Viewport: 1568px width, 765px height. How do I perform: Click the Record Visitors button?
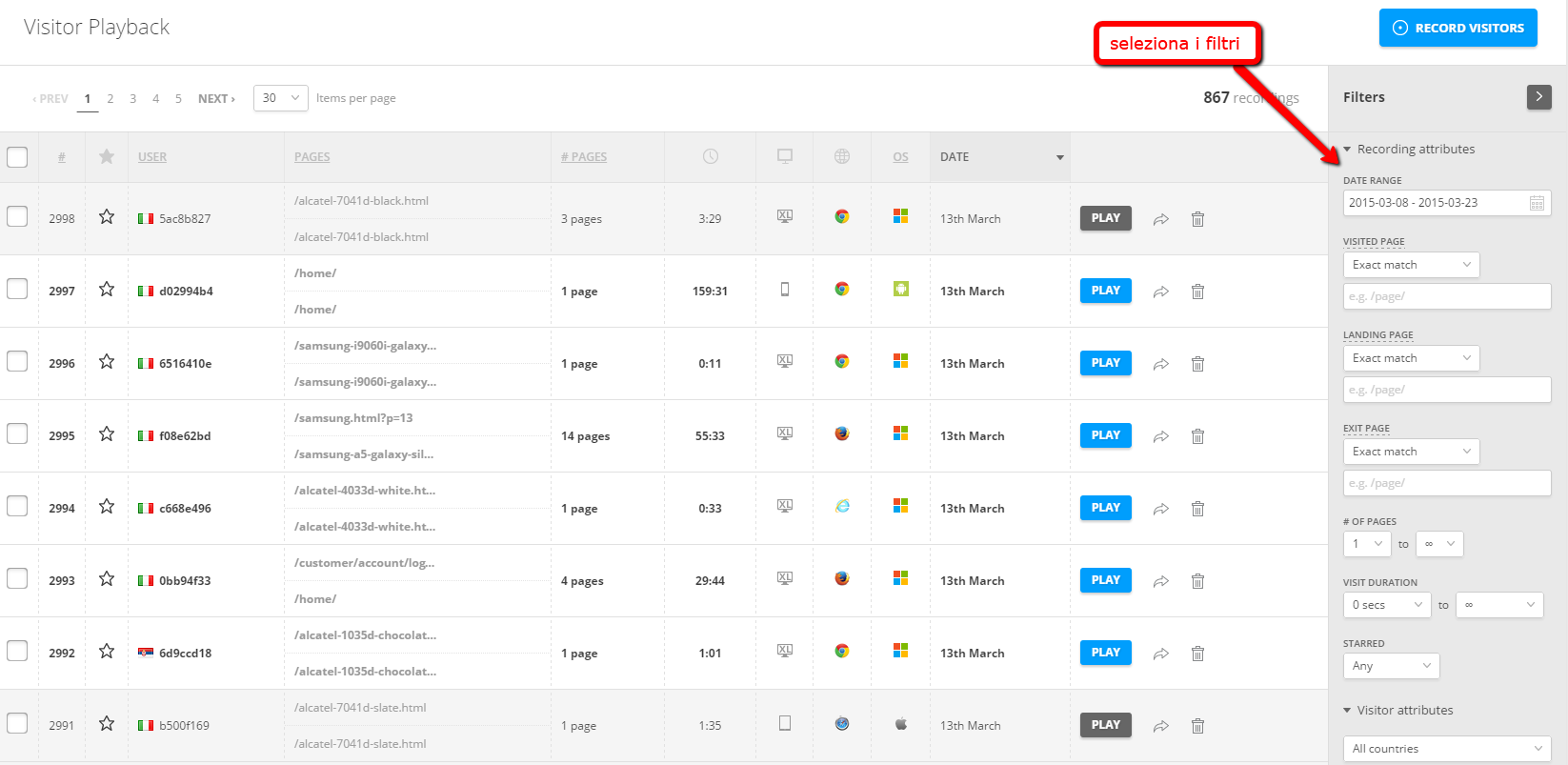[1457, 29]
